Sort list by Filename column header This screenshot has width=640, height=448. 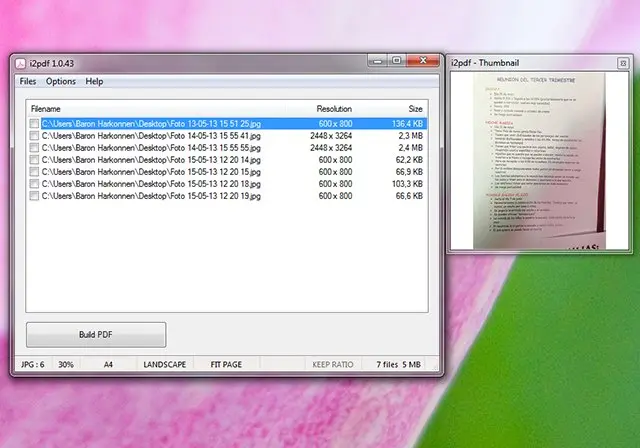(x=46, y=108)
